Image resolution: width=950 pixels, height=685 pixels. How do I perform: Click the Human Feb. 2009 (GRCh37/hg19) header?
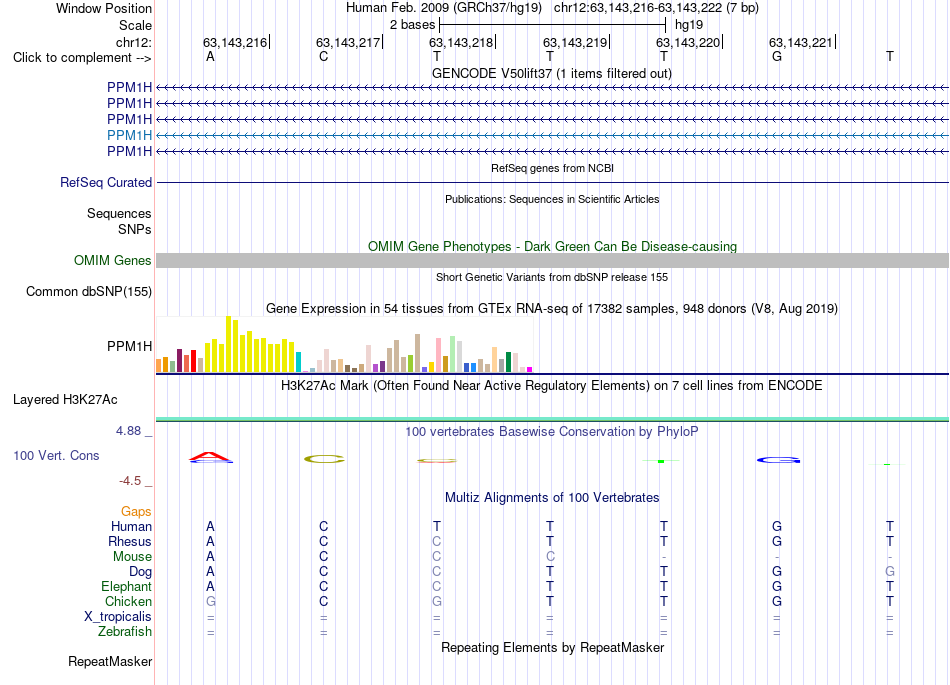click(x=446, y=8)
